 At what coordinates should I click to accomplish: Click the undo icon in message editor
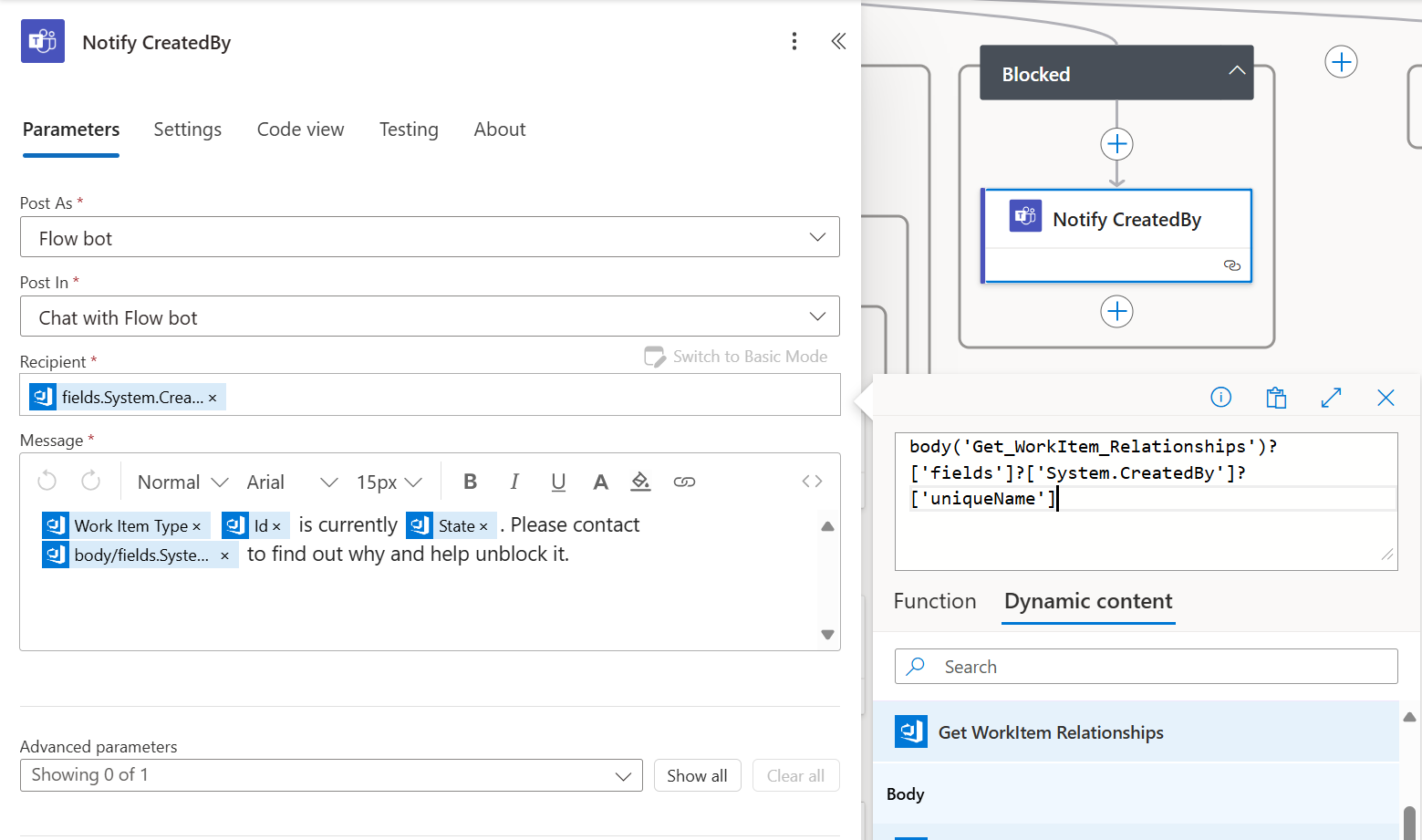point(47,481)
